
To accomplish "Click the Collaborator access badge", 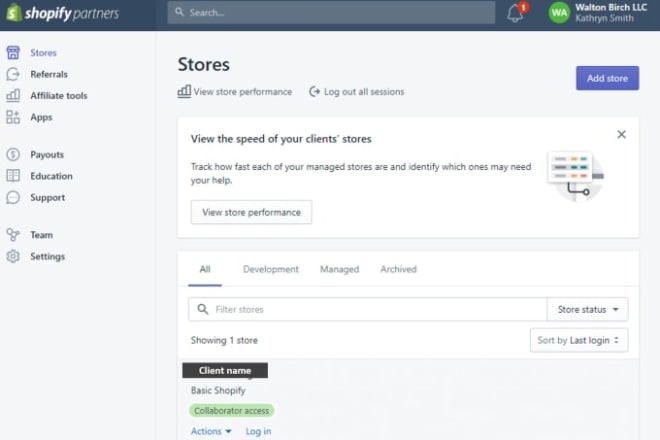I will click(232, 411).
